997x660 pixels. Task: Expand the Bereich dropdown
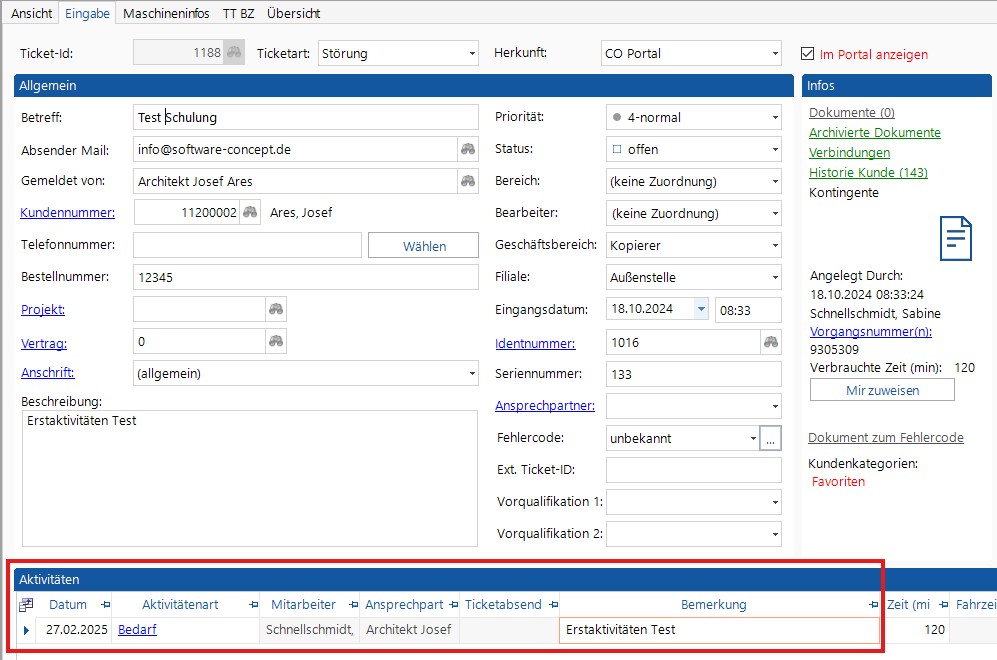point(775,182)
